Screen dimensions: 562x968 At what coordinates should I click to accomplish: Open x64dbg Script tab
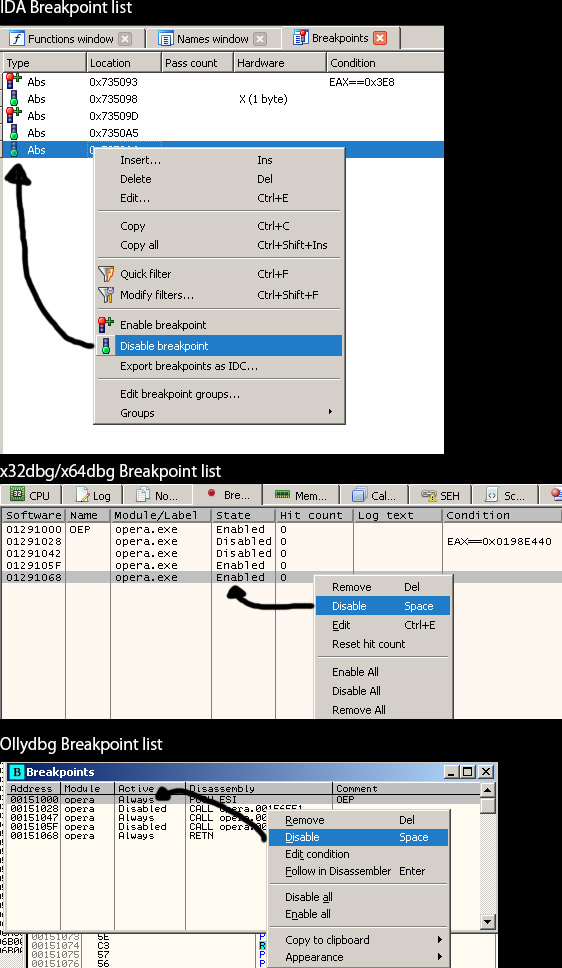505,495
